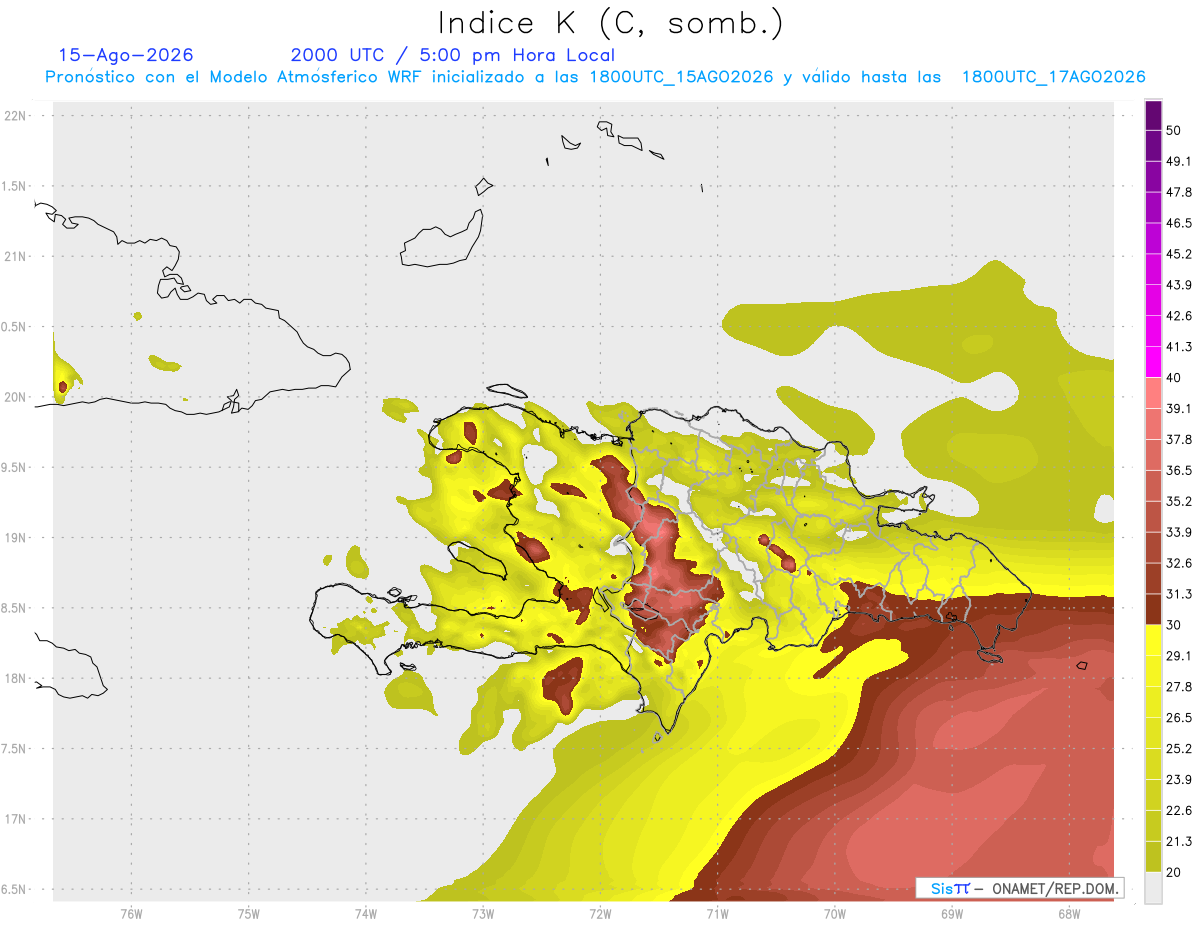Click the "70W" longitude label

tap(835, 913)
